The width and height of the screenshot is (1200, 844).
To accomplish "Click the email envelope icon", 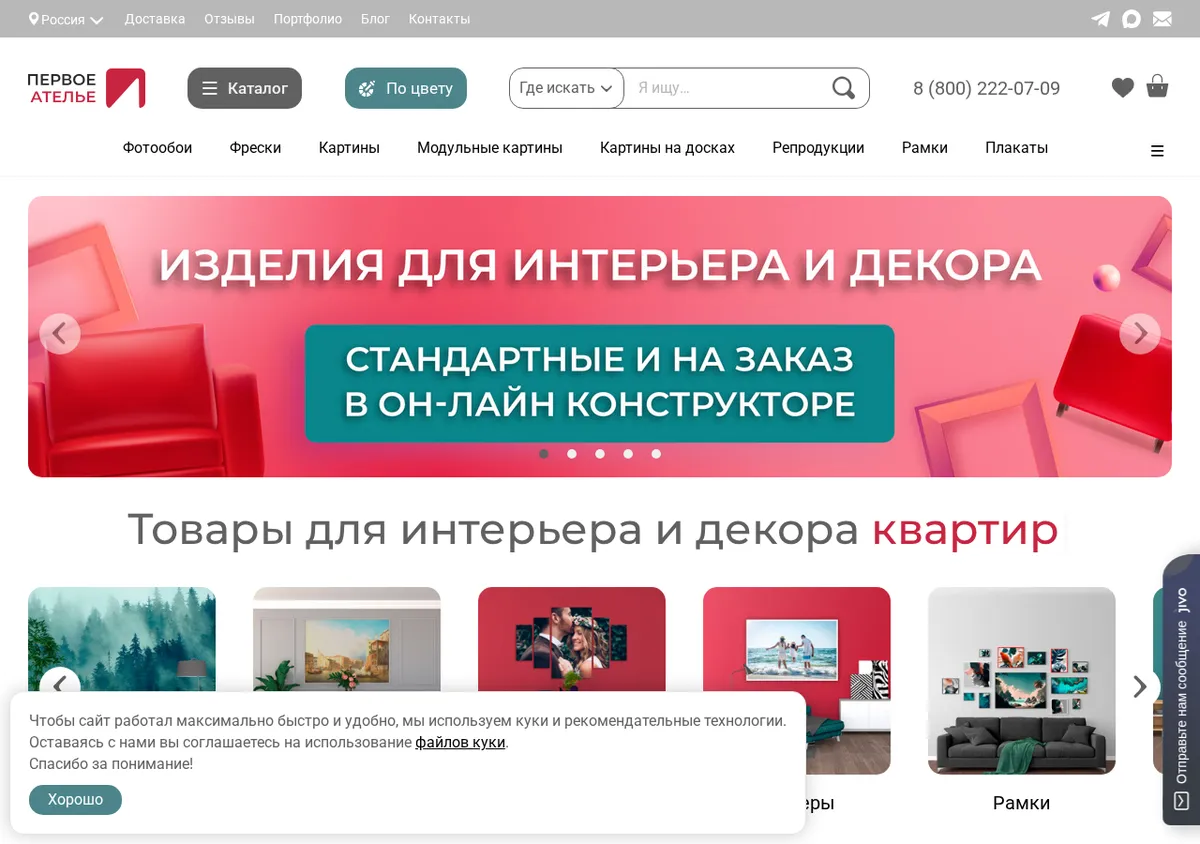I will click(x=1162, y=19).
